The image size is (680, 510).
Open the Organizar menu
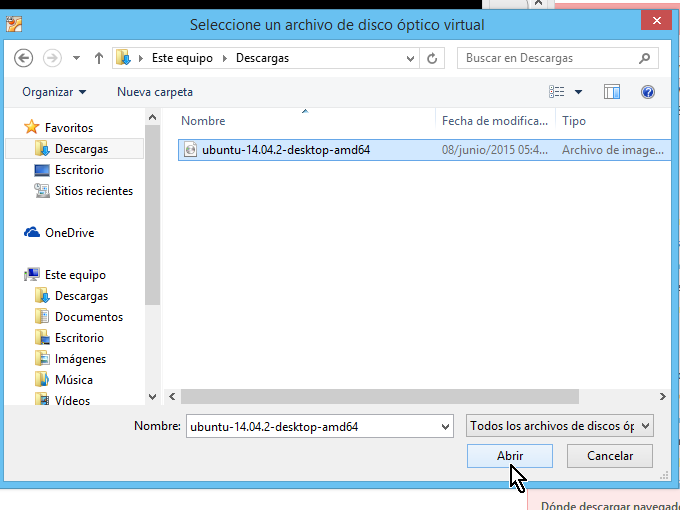coord(54,92)
